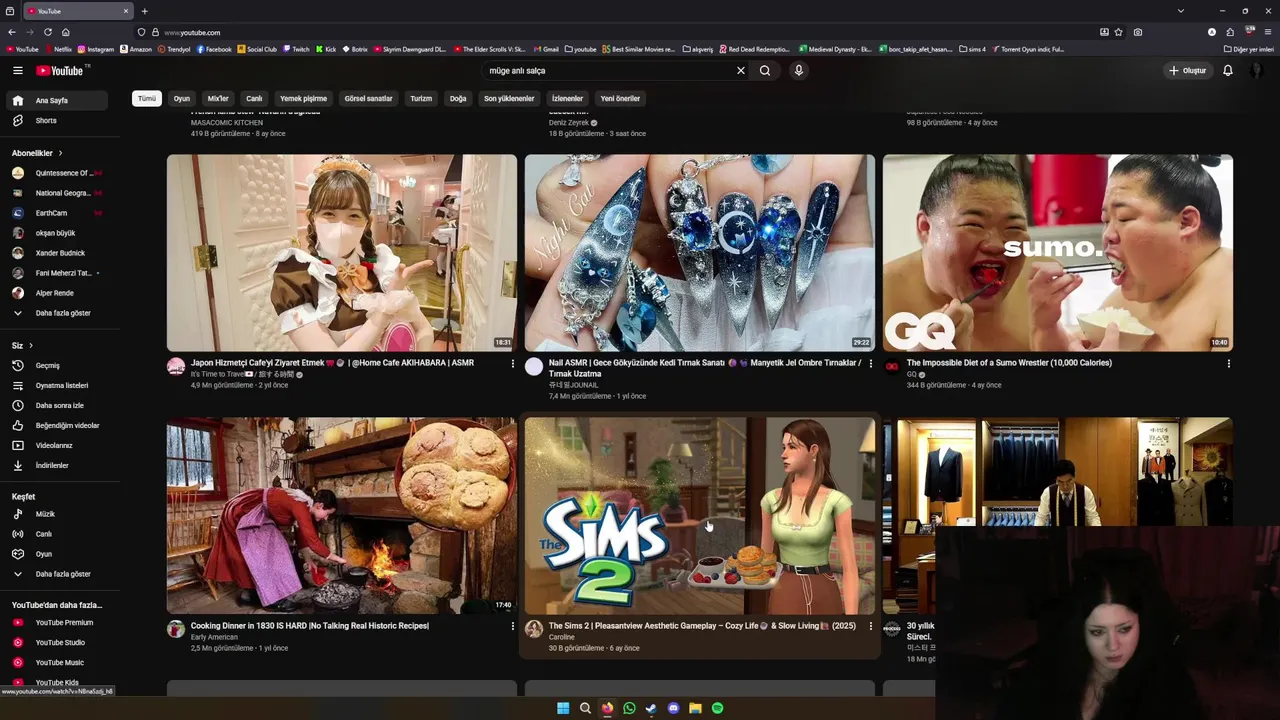Screen dimensions: 1280x720
Task: Click the Oluştur create button
Action: [1188, 70]
